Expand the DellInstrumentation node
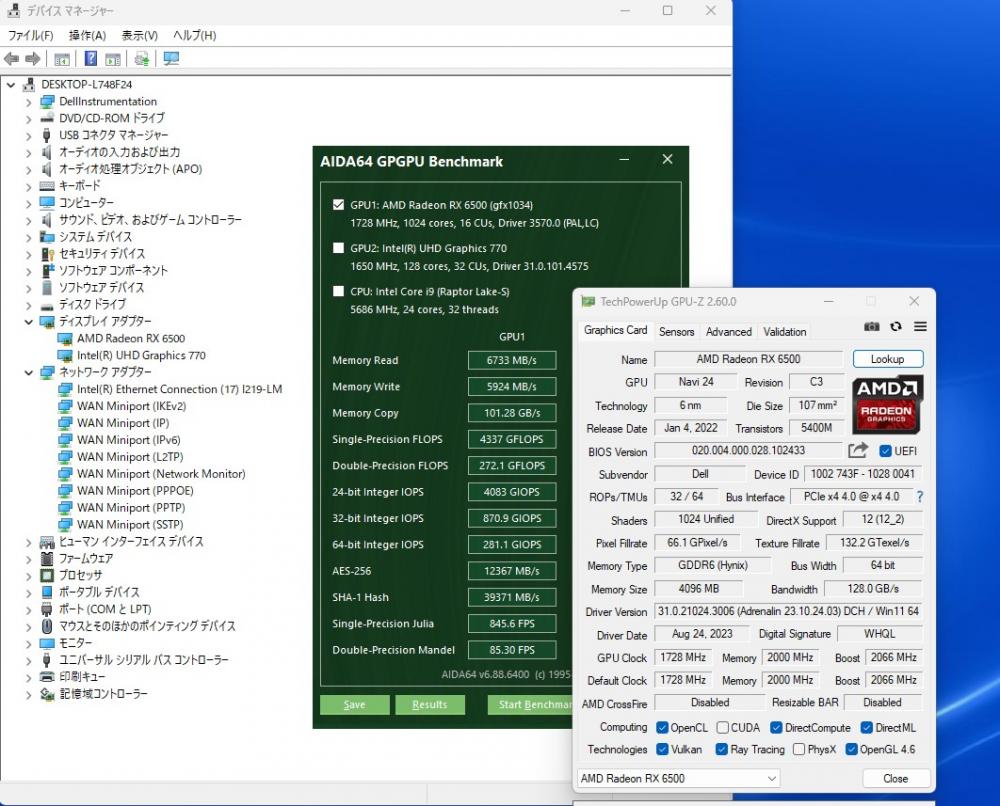1000x806 pixels. [x=29, y=102]
